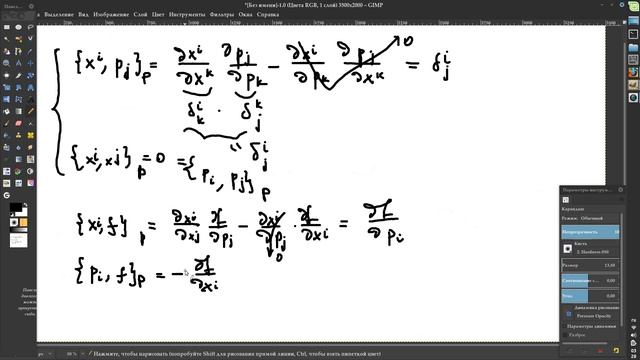Viewport: 640px width, 360px height.
Task: Launch the terminal from the panel
Action: point(633,35)
